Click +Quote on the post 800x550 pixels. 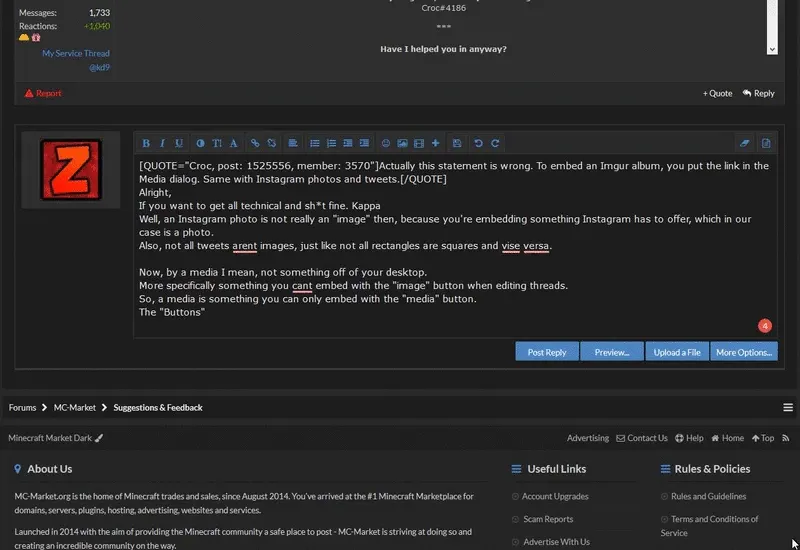[x=717, y=93]
